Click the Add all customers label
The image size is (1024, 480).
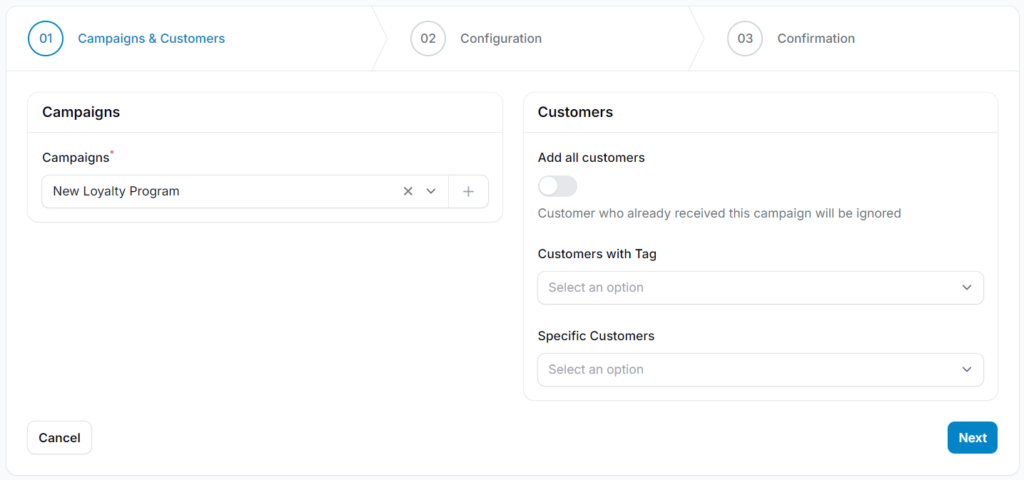pyautogui.click(x=592, y=157)
